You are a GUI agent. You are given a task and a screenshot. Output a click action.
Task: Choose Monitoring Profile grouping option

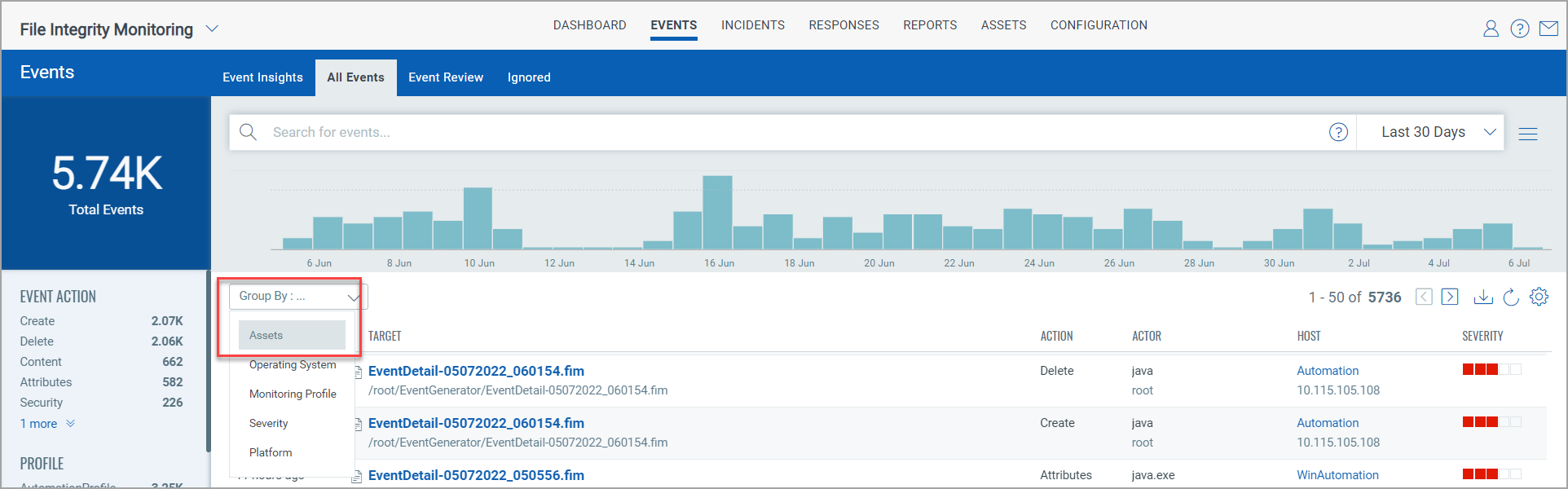click(293, 394)
